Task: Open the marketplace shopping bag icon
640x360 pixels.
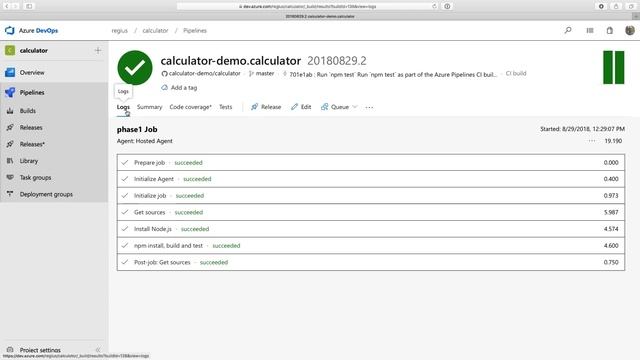Action: pyautogui.click(x=609, y=30)
